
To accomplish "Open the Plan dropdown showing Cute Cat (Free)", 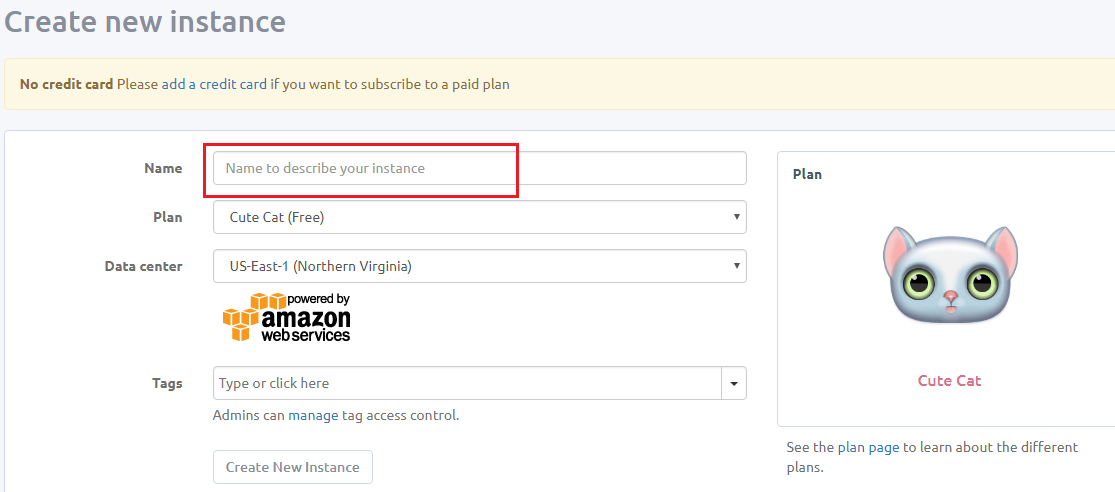I will (x=480, y=218).
